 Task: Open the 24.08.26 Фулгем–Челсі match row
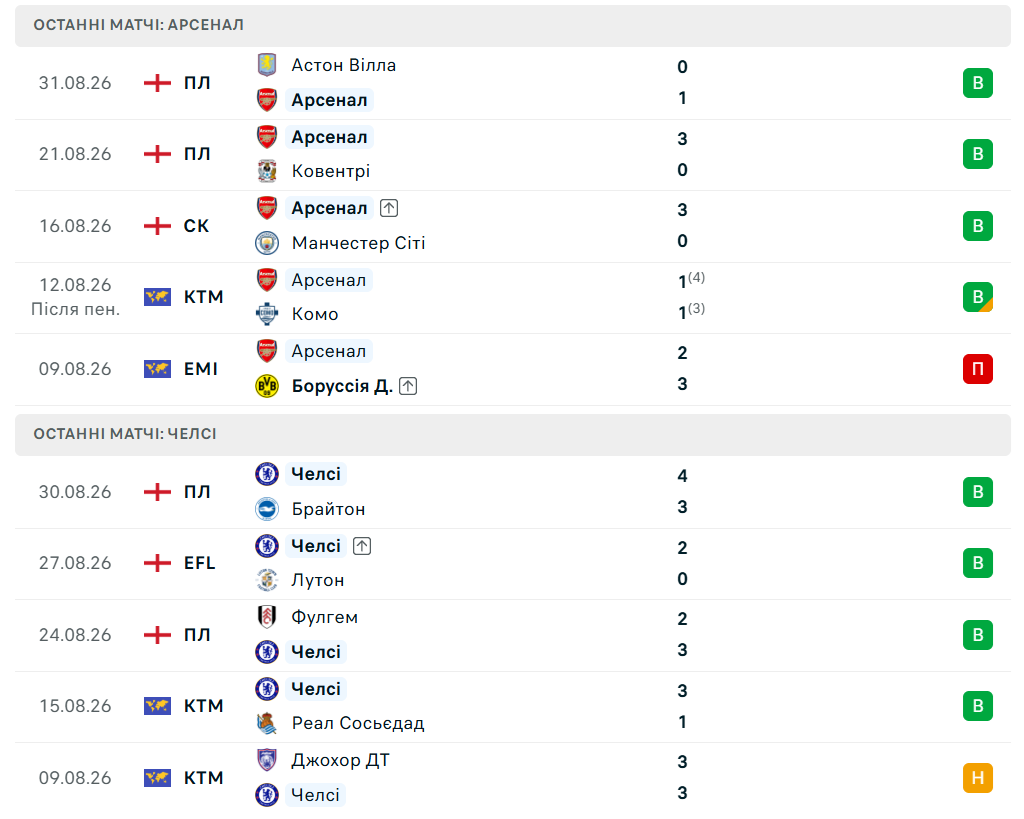coord(513,635)
